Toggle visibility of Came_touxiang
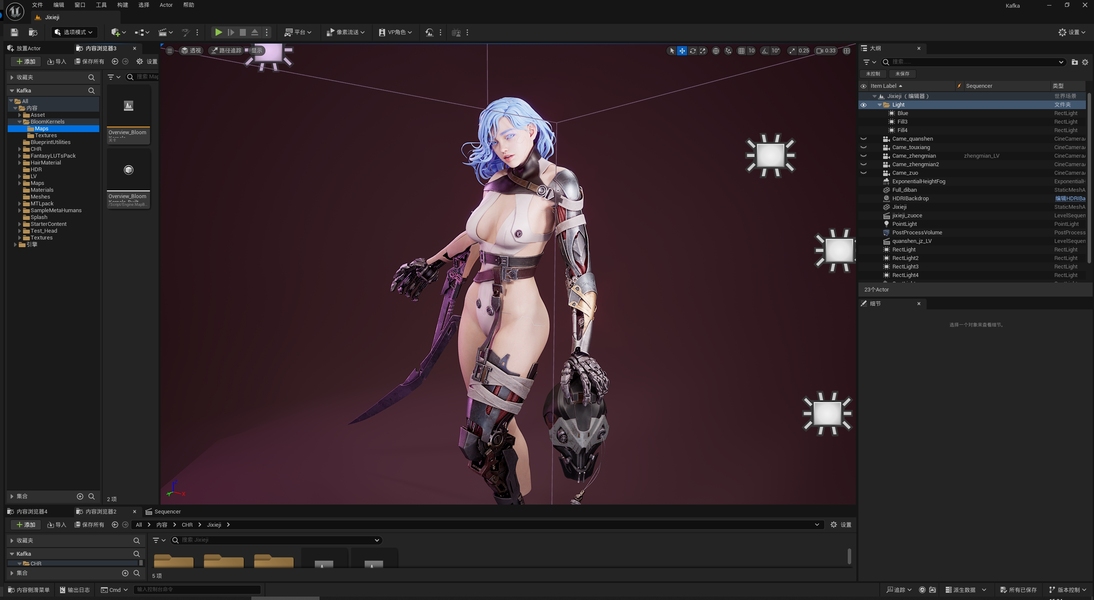Image resolution: width=1094 pixels, height=600 pixels. tap(864, 147)
